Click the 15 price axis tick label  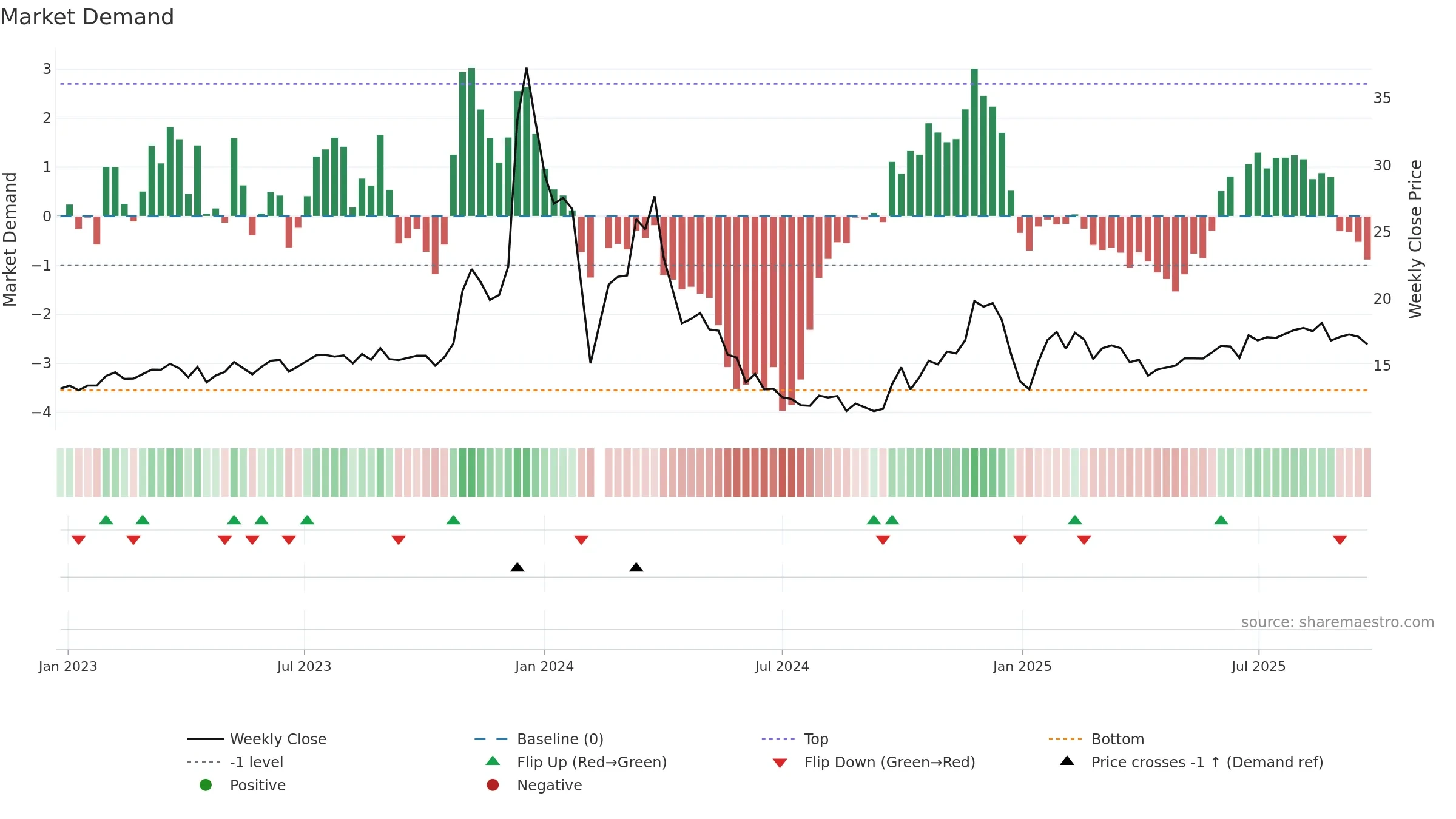coord(1382,366)
